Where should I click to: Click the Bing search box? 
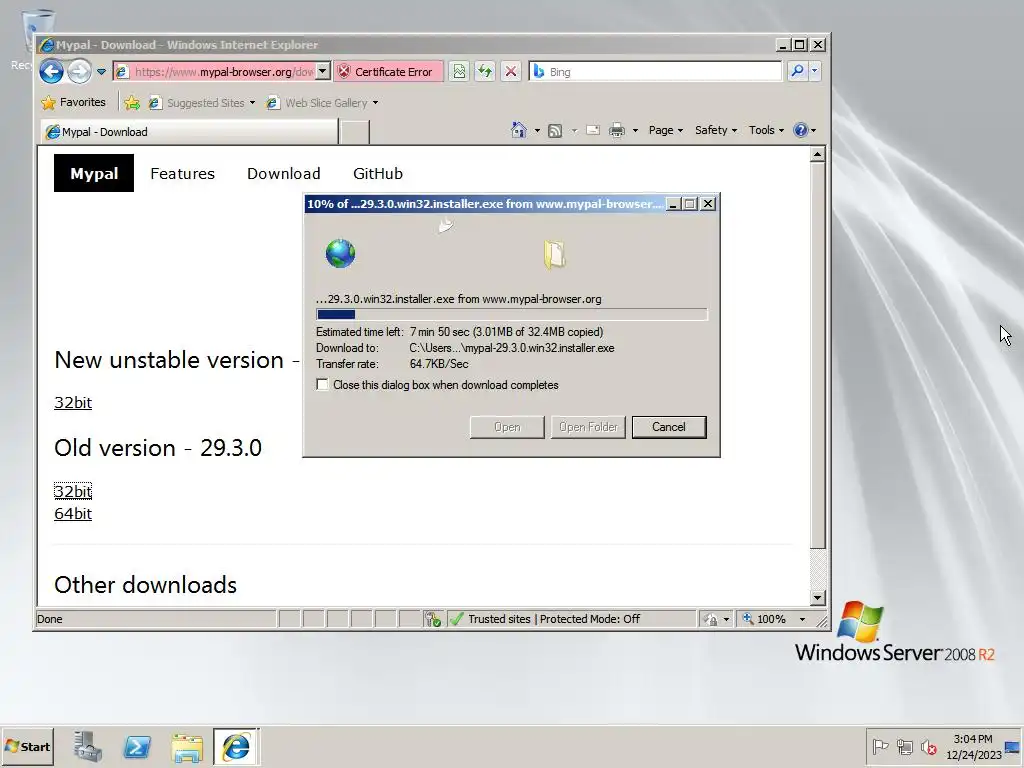pyautogui.click(x=655, y=72)
